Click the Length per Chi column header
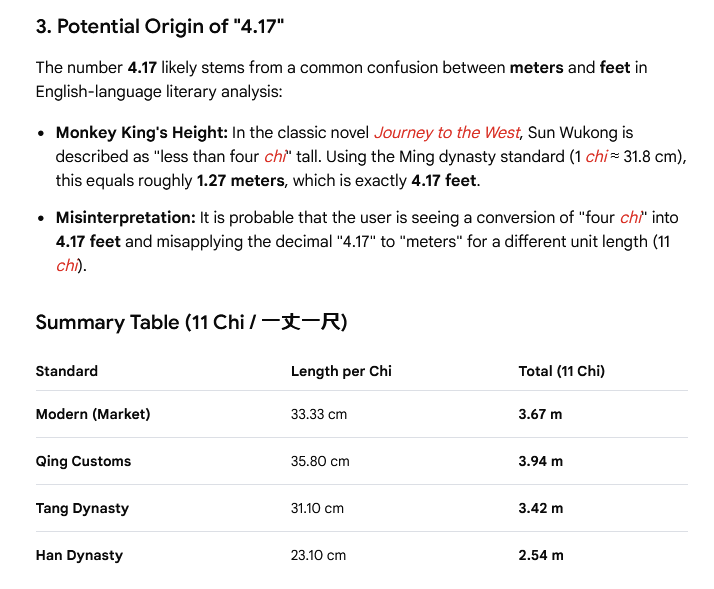The width and height of the screenshot is (714, 589). click(341, 371)
